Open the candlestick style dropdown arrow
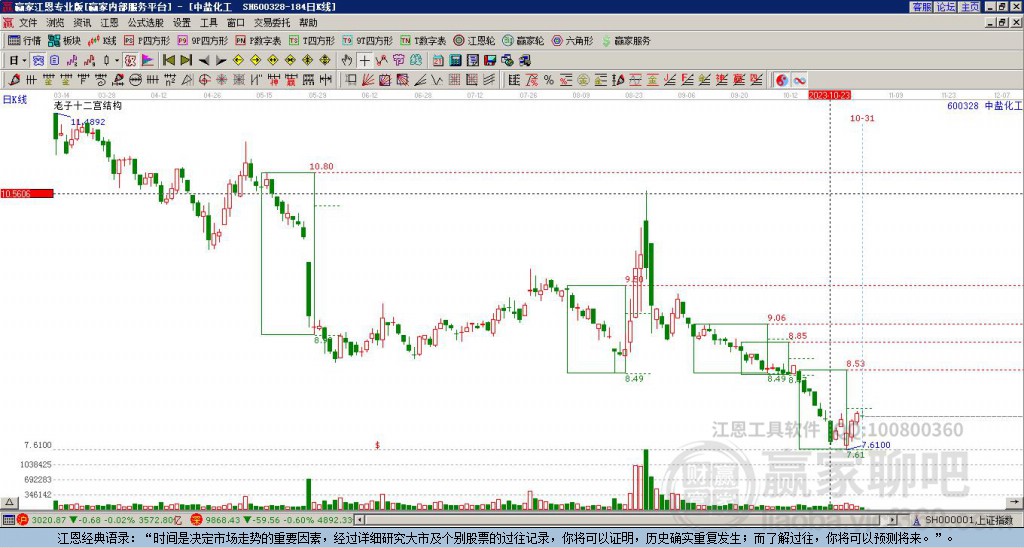The height and width of the screenshot is (548, 1024). [x=117, y=60]
